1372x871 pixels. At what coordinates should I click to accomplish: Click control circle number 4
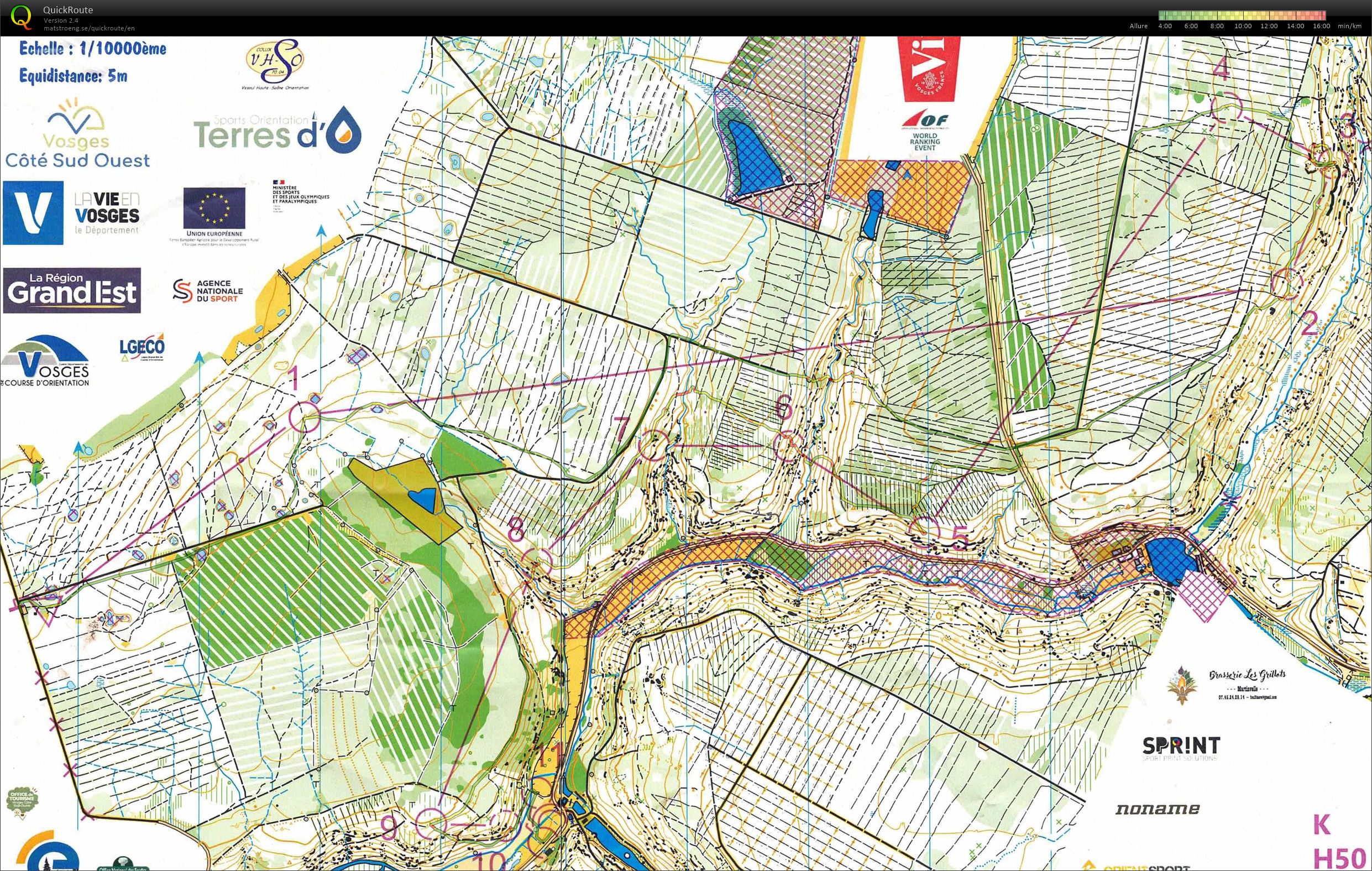click(1226, 106)
